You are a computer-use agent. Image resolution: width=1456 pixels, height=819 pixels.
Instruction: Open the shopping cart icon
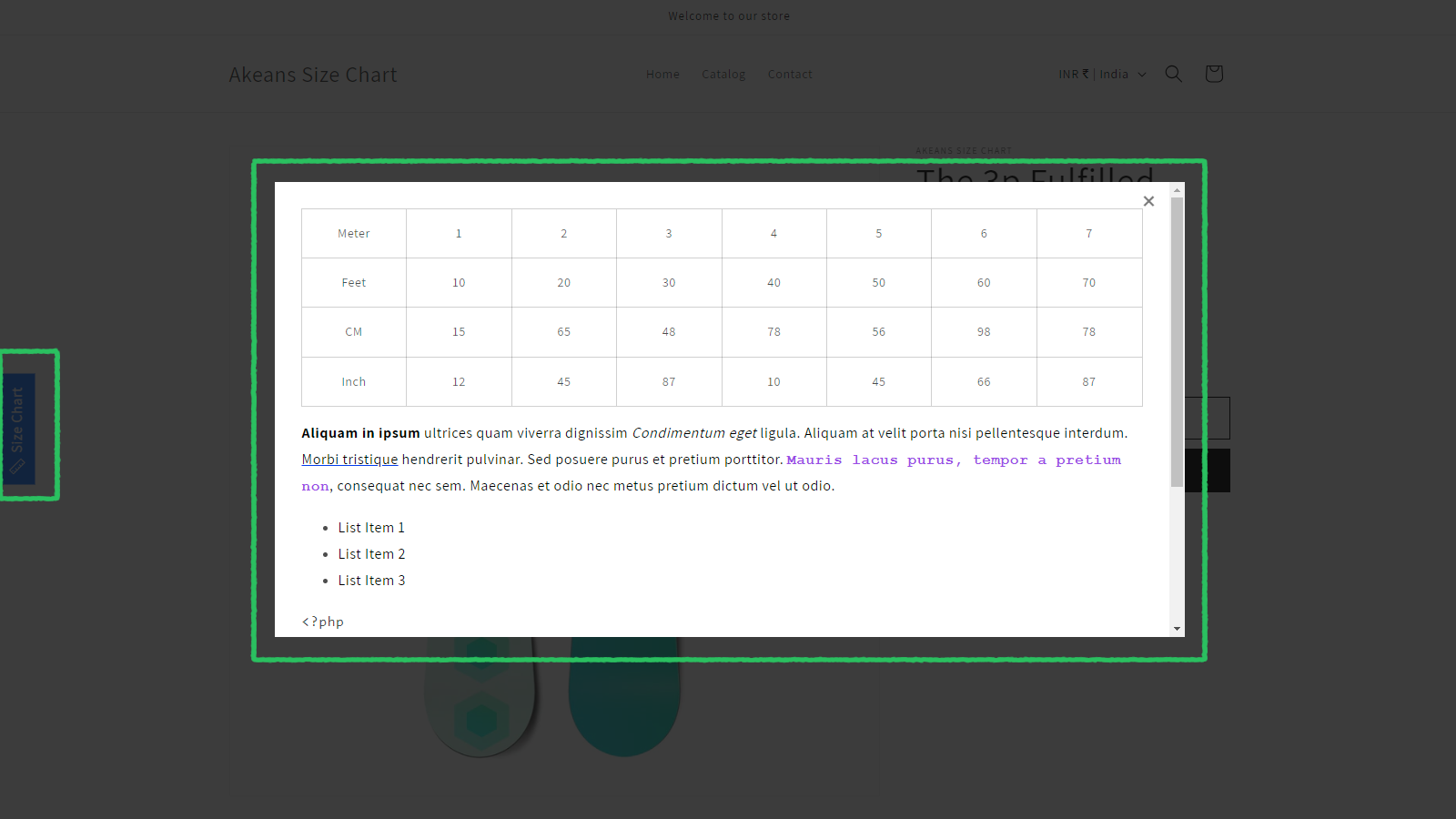(1214, 74)
